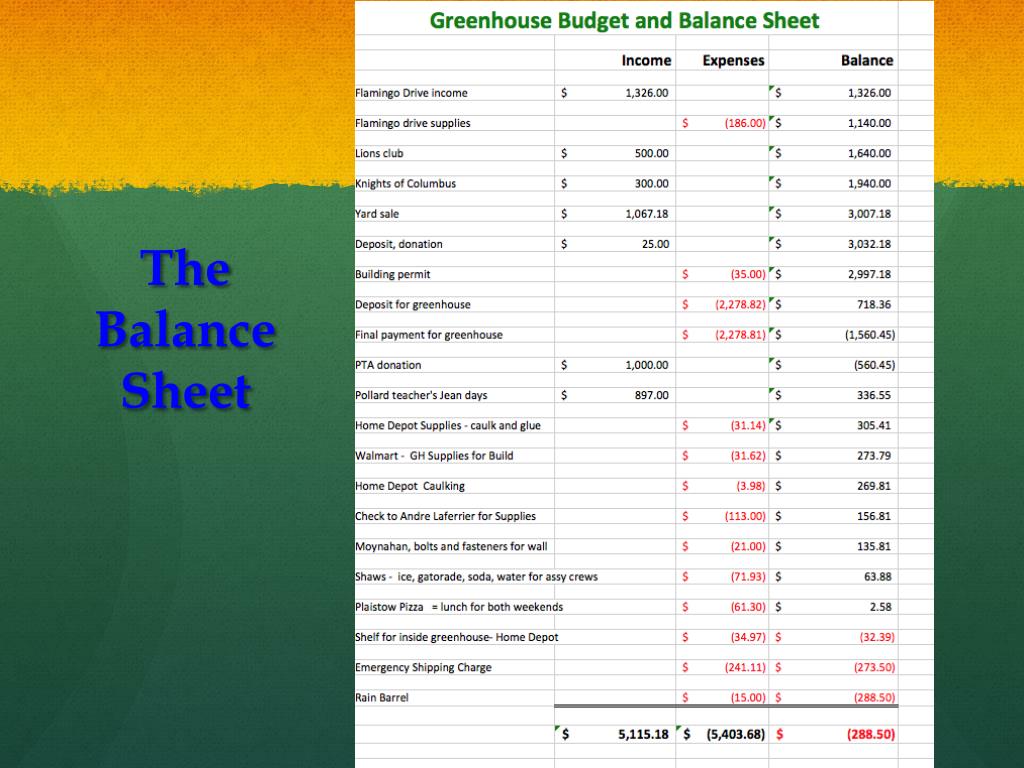Click the 'Building permit' row label
This screenshot has width=1024, height=768.
pyautogui.click(x=392, y=274)
